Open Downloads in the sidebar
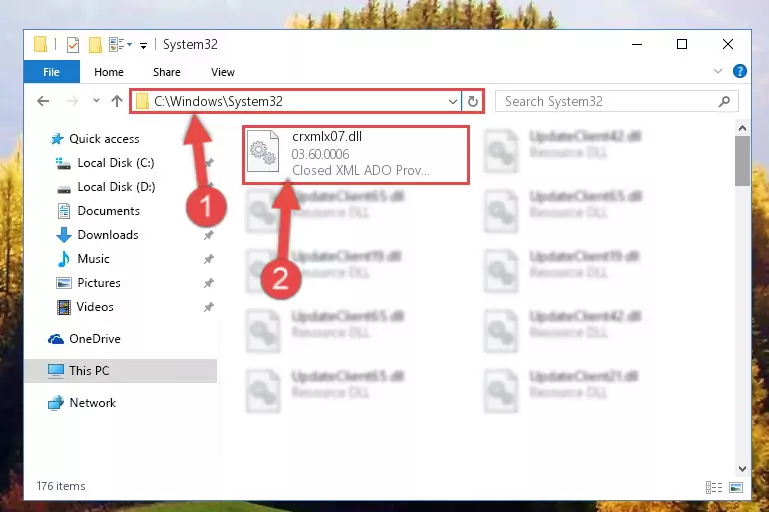The width and height of the screenshot is (769, 512). (108, 235)
